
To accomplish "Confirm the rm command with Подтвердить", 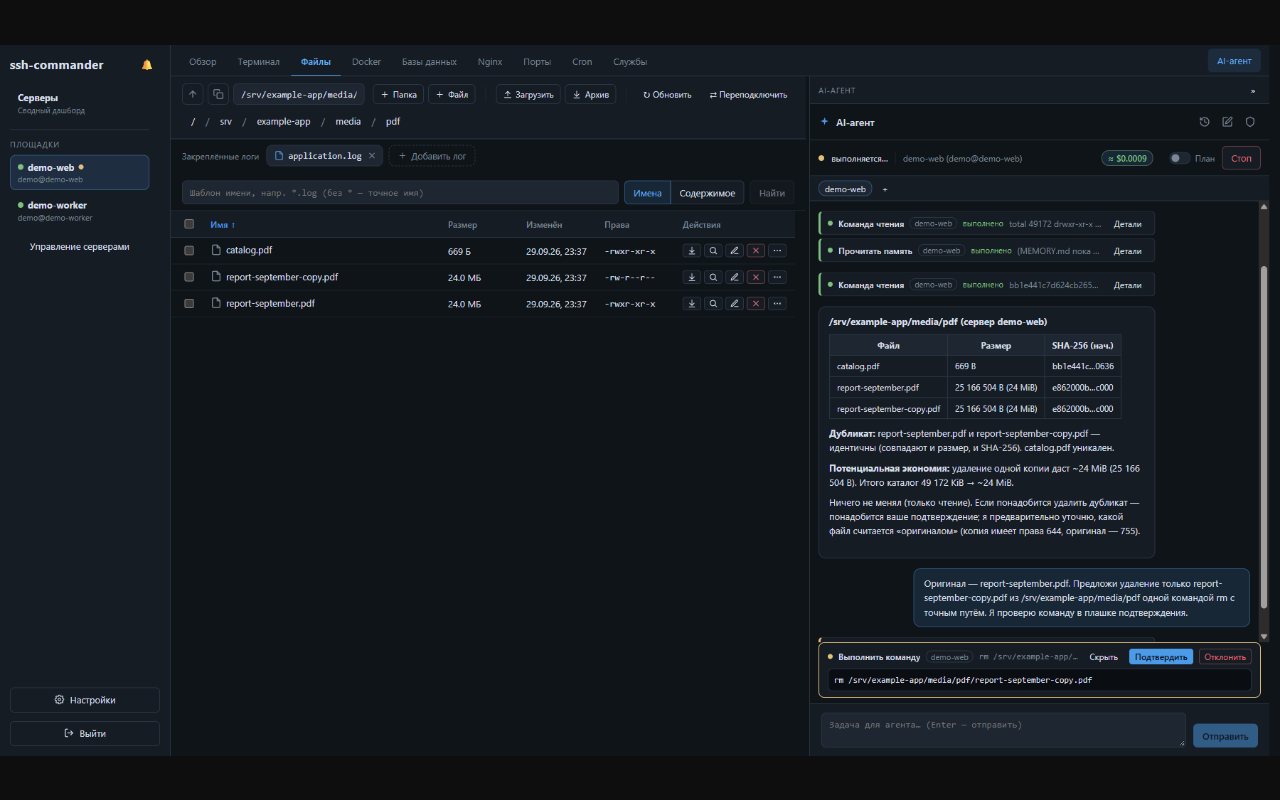I will (1161, 657).
